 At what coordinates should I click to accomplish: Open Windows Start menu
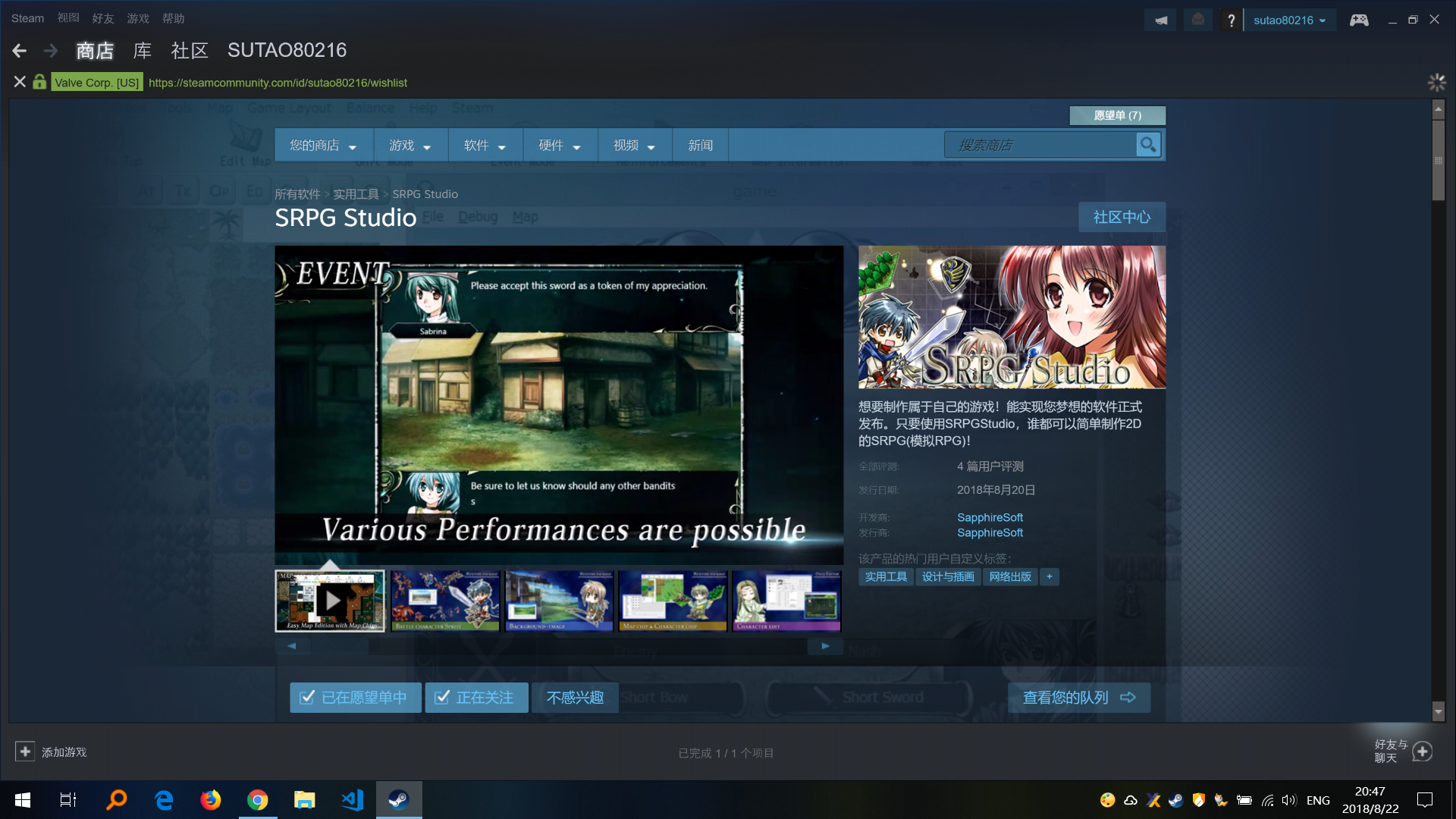coord(23,800)
